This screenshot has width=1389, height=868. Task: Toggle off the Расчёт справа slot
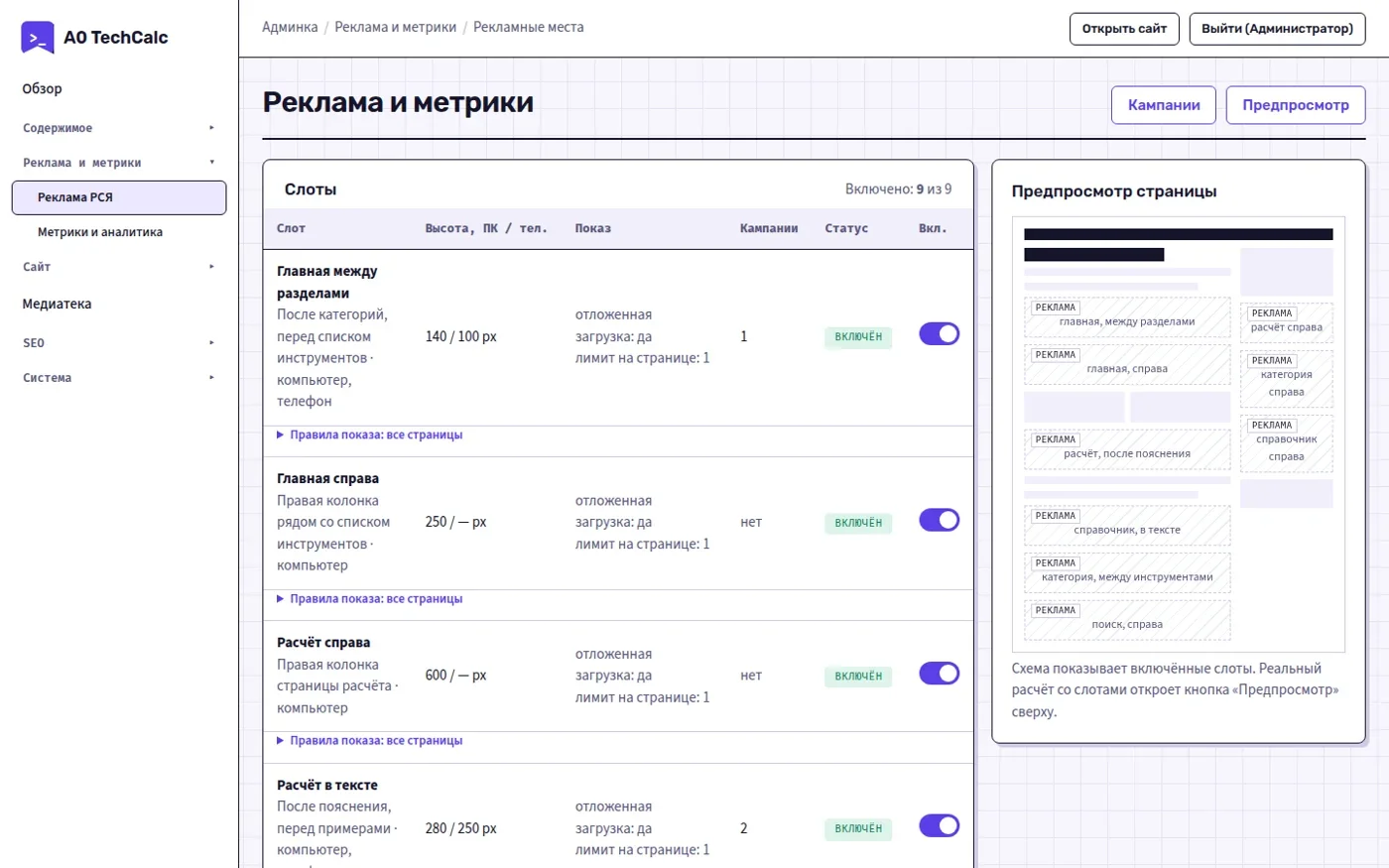pyautogui.click(x=939, y=674)
